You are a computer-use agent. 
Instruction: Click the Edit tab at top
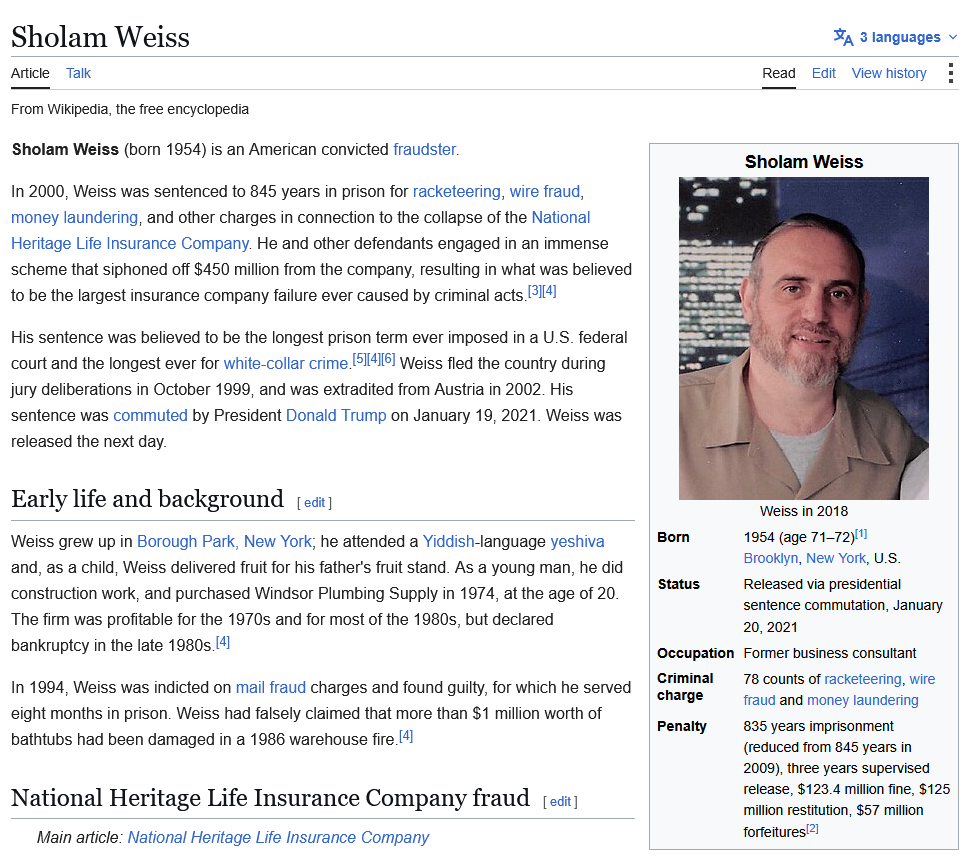(823, 73)
